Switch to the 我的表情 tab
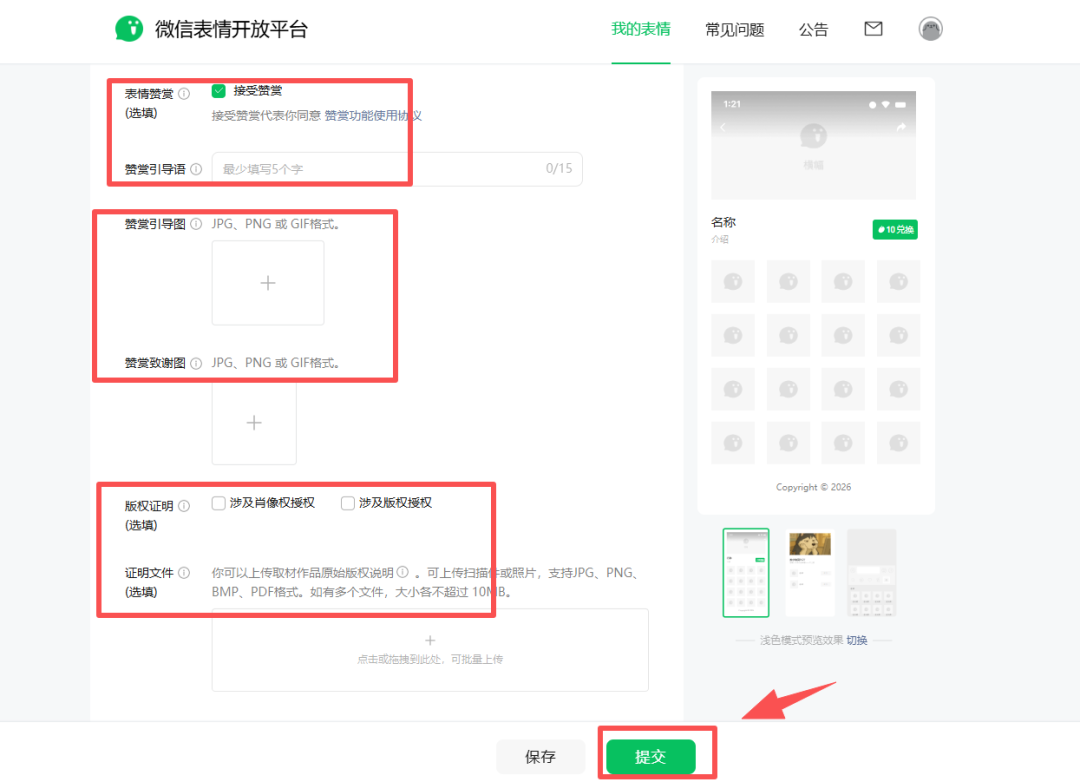Viewport: 1080px width, 782px height. coord(641,30)
